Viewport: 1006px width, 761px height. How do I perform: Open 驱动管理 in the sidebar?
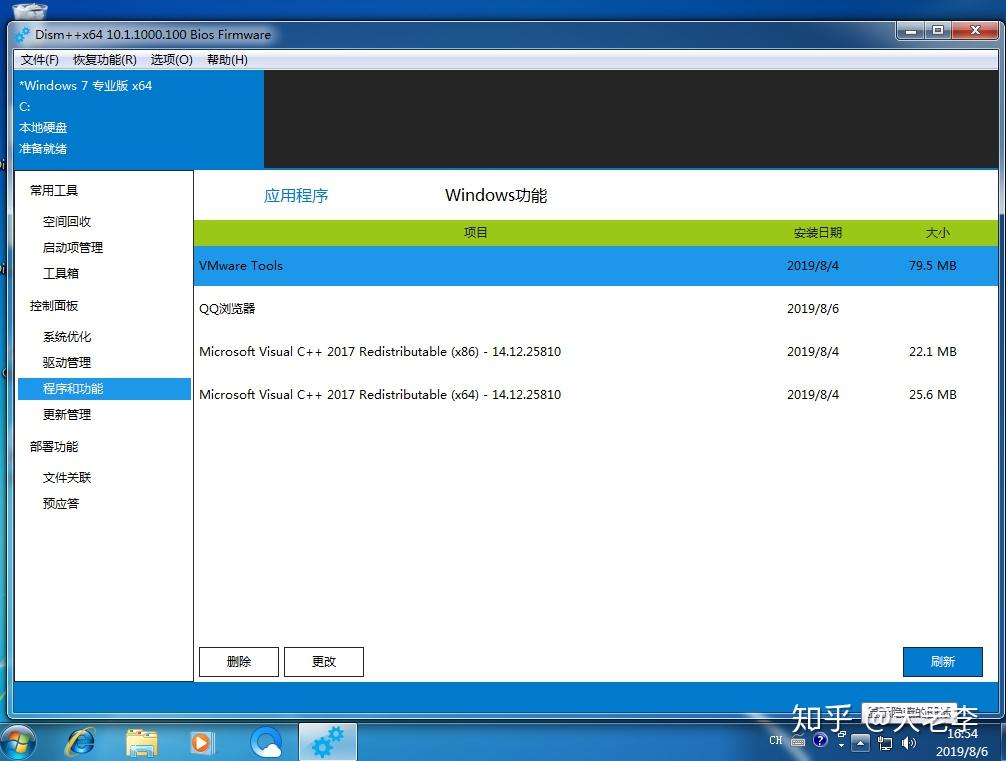pos(67,363)
